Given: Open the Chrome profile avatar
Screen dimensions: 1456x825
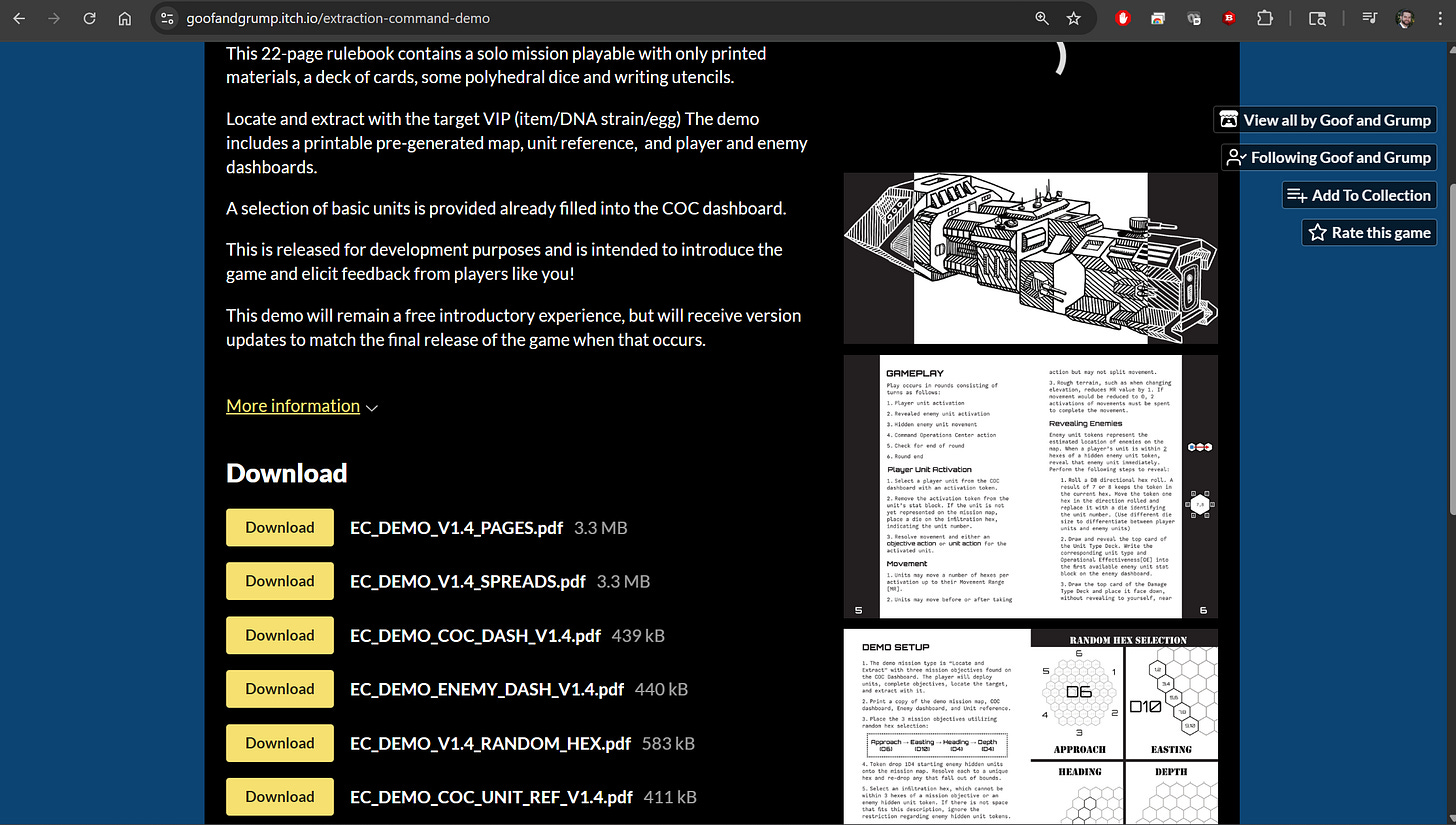Looking at the screenshot, I should (1405, 18).
